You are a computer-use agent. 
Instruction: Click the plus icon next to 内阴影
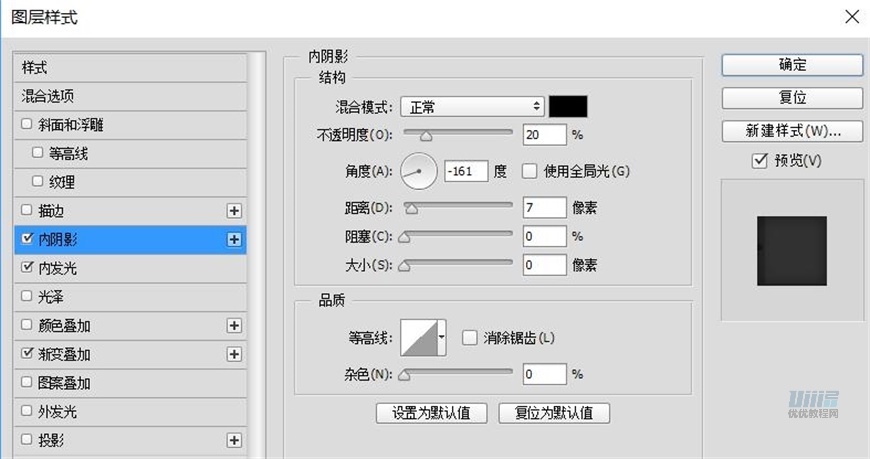point(234,240)
